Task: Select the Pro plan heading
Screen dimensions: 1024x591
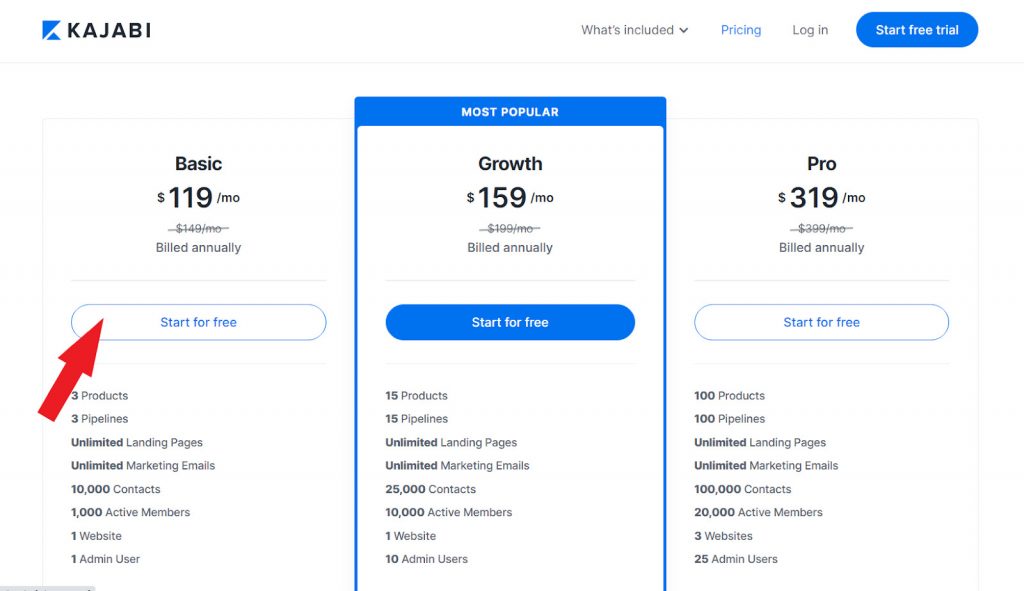Action: [822, 163]
